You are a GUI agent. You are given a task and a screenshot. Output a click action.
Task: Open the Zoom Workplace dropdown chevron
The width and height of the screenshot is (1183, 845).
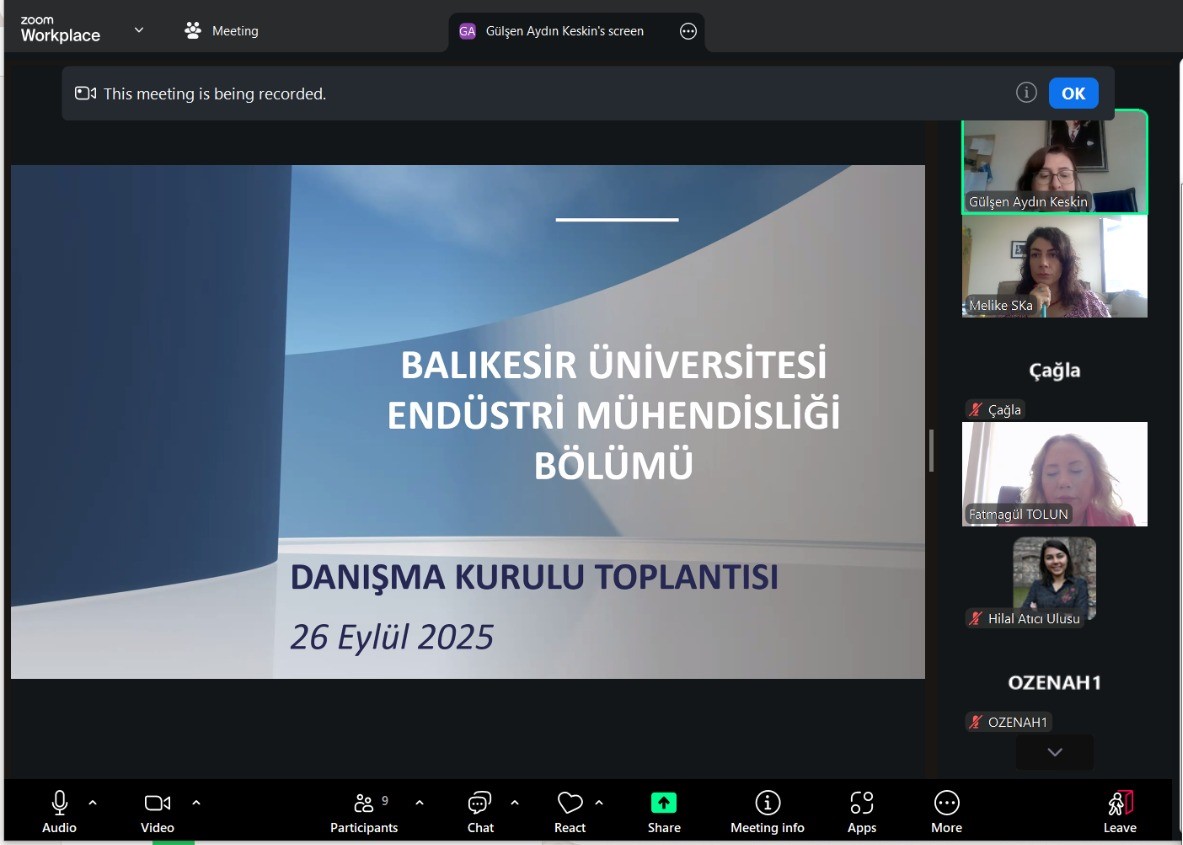(x=139, y=30)
